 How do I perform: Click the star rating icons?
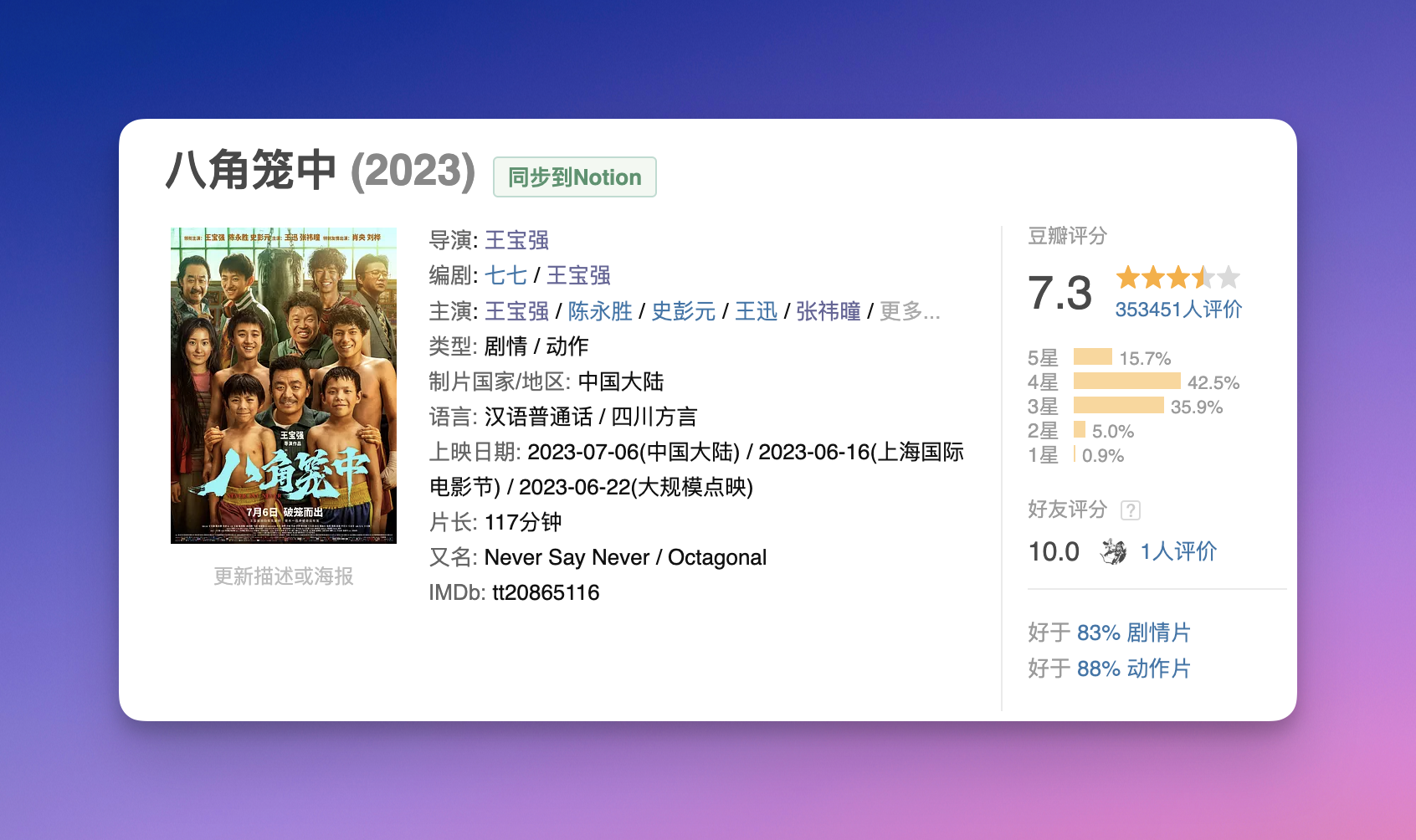click(1177, 277)
